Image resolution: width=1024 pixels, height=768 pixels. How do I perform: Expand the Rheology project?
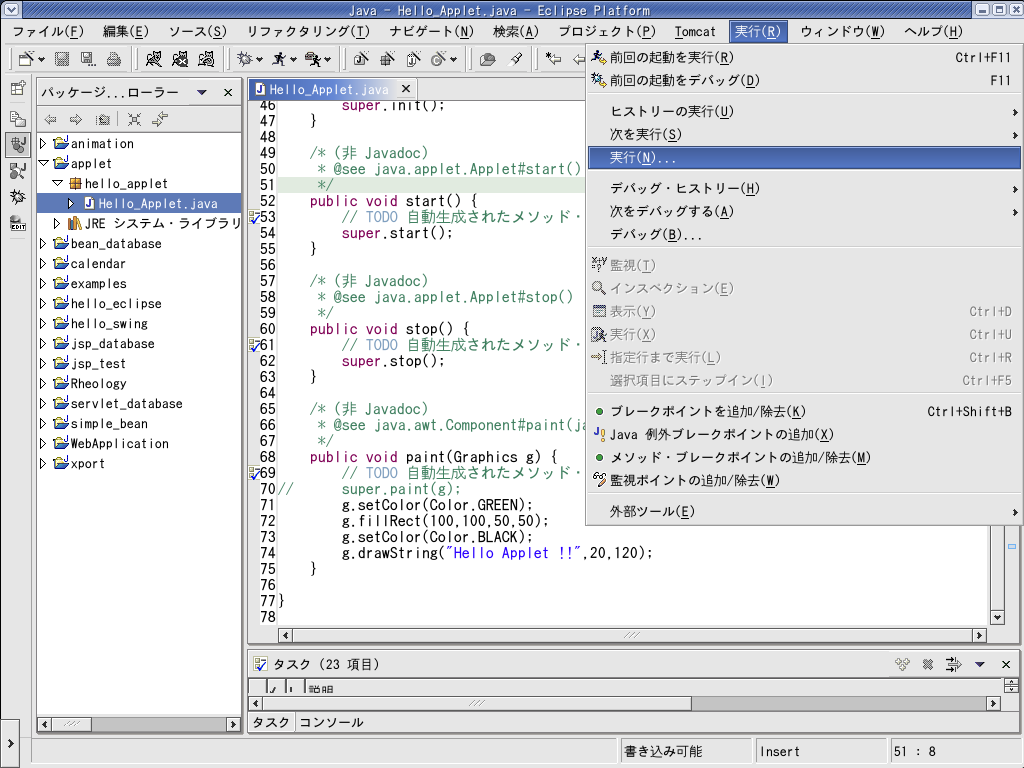click(x=43, y=383)
